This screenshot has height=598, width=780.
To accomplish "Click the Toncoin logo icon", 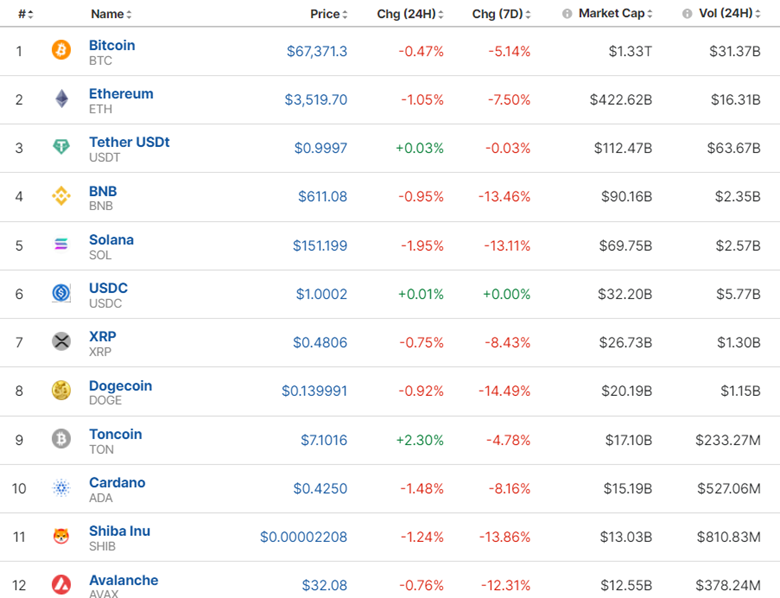I will (61, 439).
